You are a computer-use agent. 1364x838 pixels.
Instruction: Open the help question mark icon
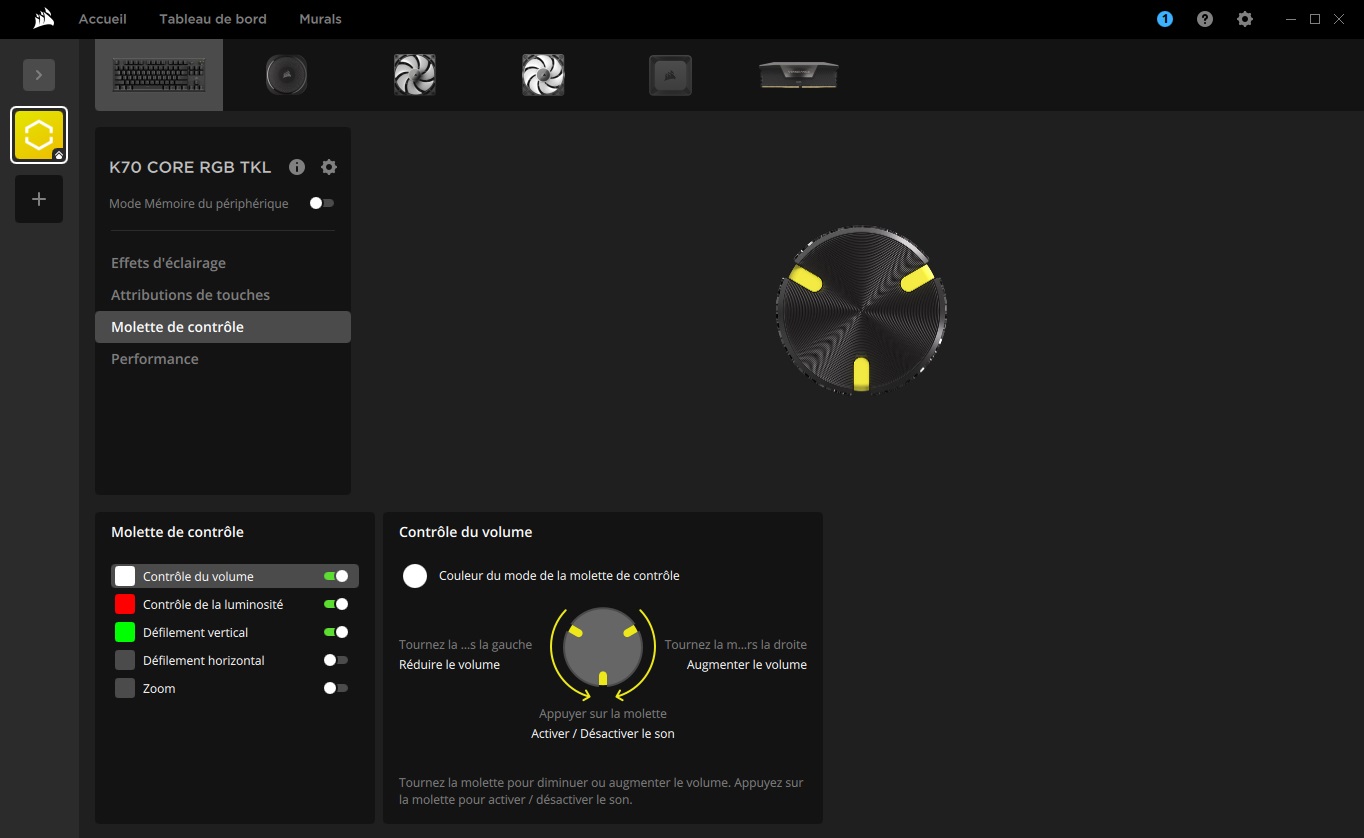pos(1204,19)
